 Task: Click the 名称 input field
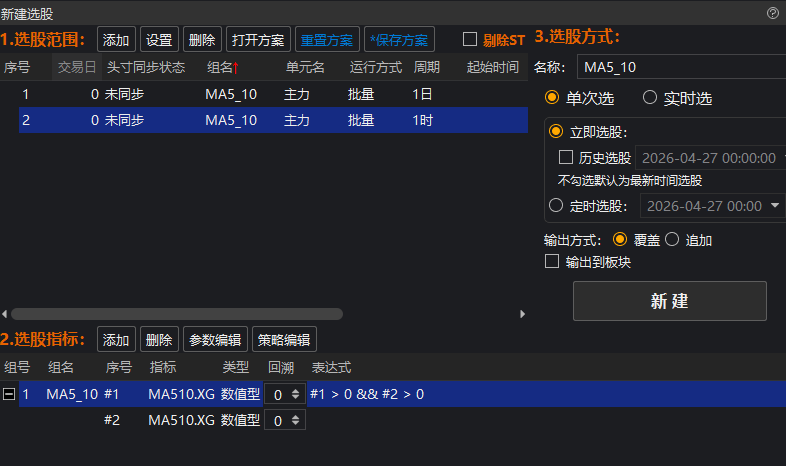pyautogui.click(x=680, y=67)
